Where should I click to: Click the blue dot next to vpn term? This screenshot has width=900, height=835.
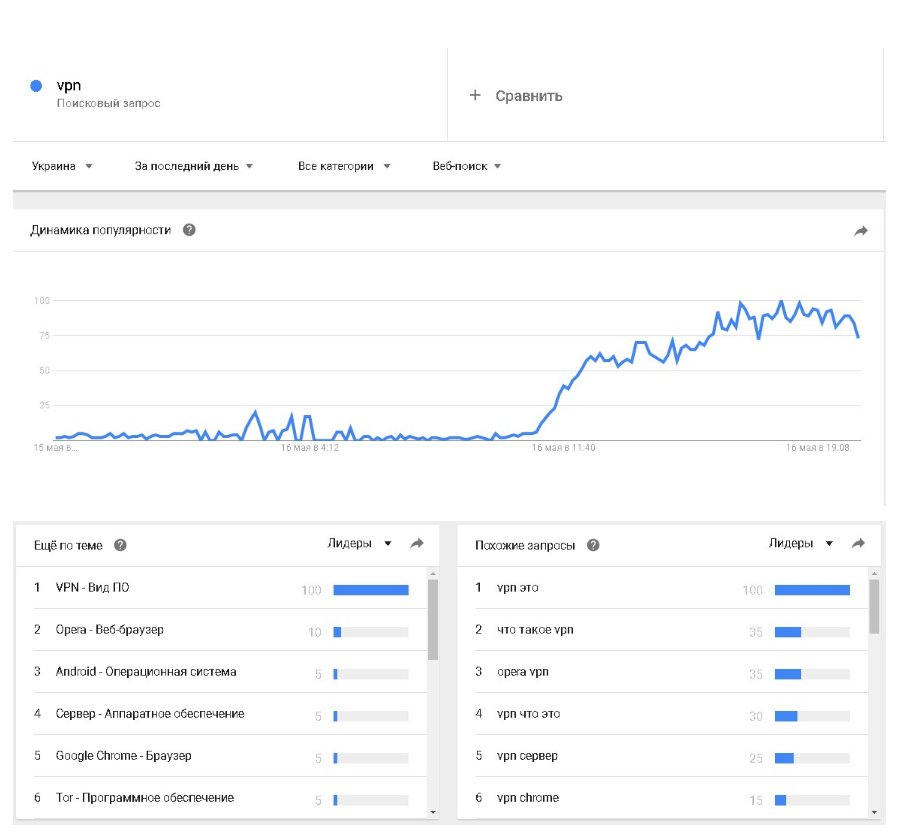click(x=37, y=87)
